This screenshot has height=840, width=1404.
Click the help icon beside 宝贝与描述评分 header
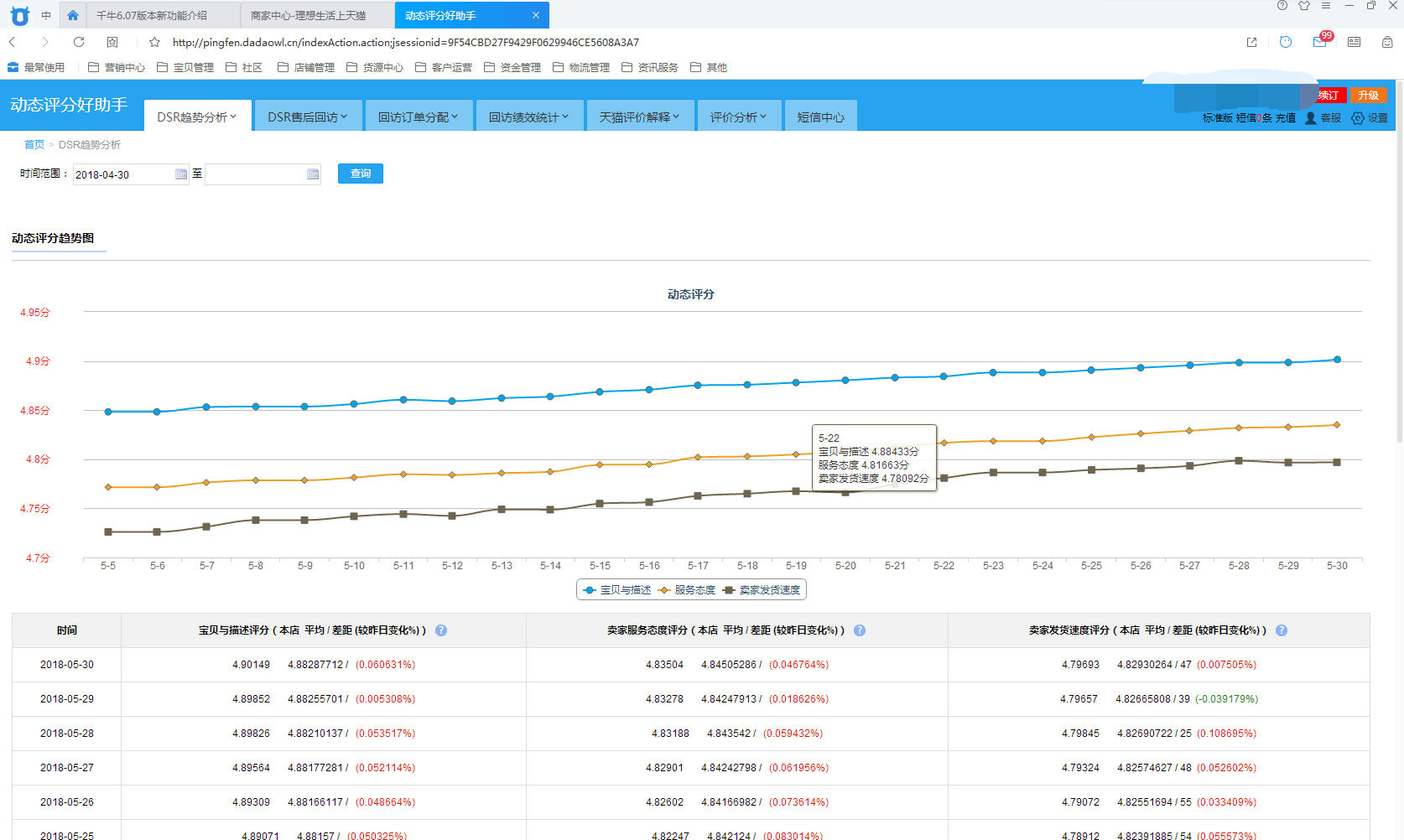tap(441, 630)
